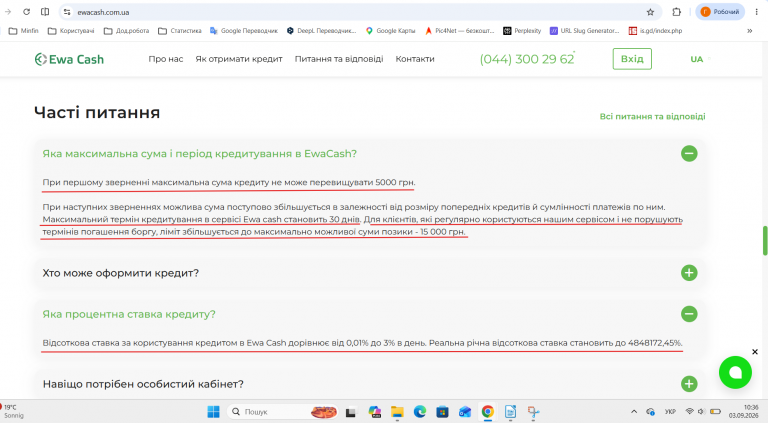Close the chat widget with the X

(x=755, y=352)
